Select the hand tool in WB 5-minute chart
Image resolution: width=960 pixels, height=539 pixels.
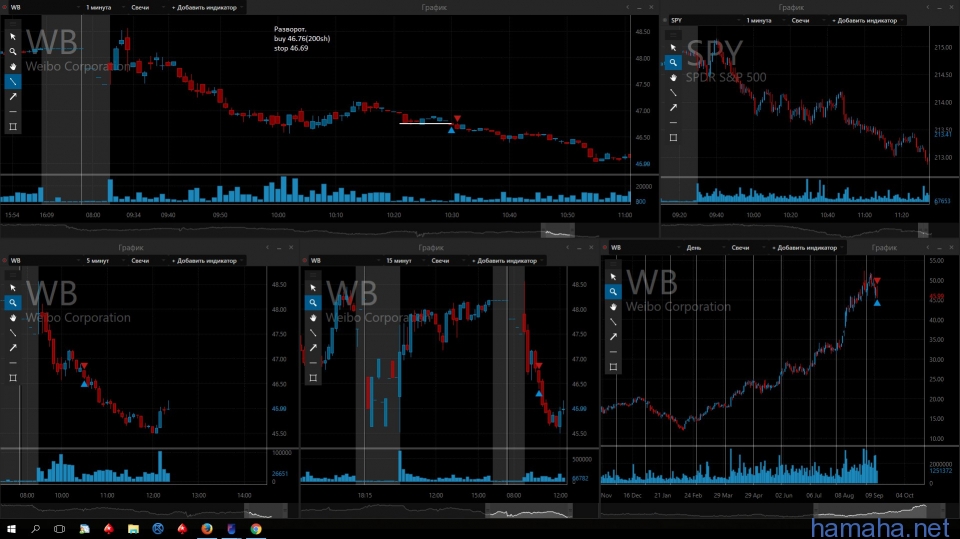(x=13, y=318)
